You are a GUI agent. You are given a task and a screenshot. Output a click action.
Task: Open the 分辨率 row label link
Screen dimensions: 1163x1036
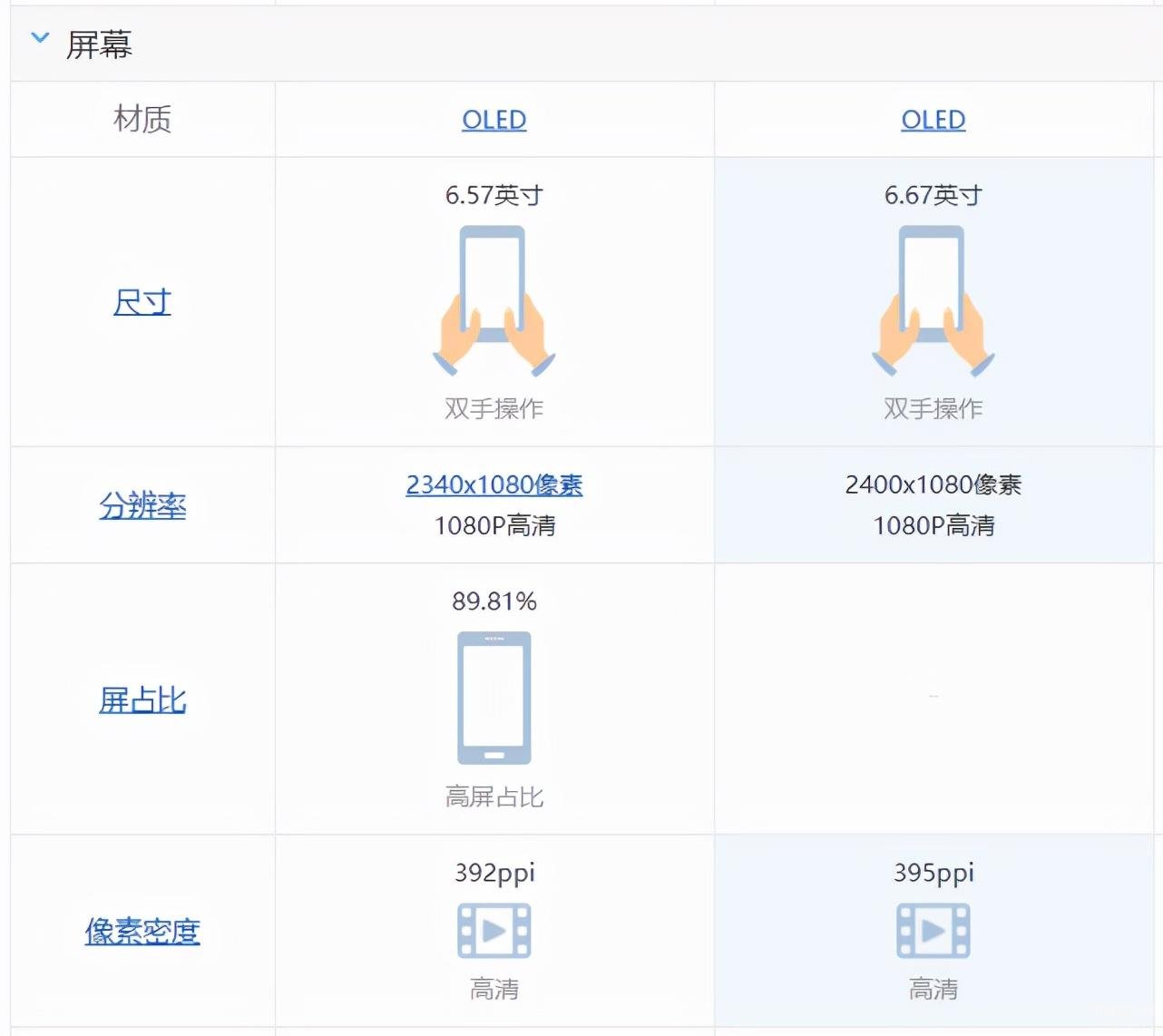click(142, 505)
